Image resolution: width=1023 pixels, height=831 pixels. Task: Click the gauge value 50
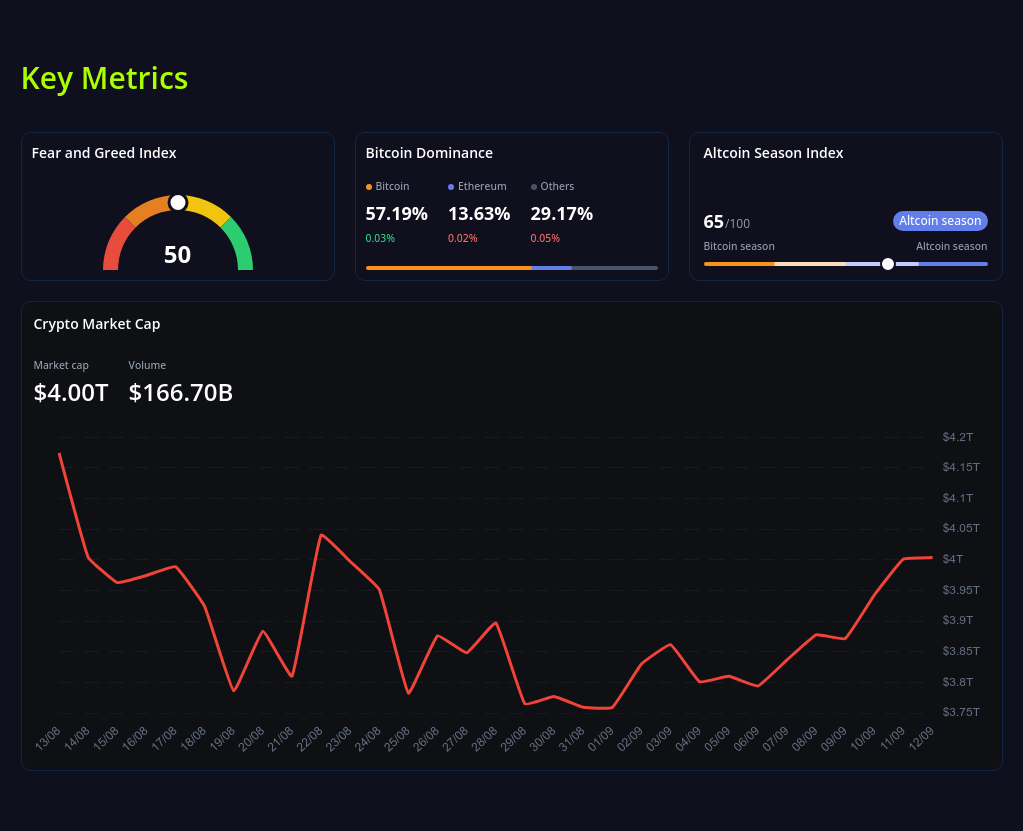click(x=177, y=255)
